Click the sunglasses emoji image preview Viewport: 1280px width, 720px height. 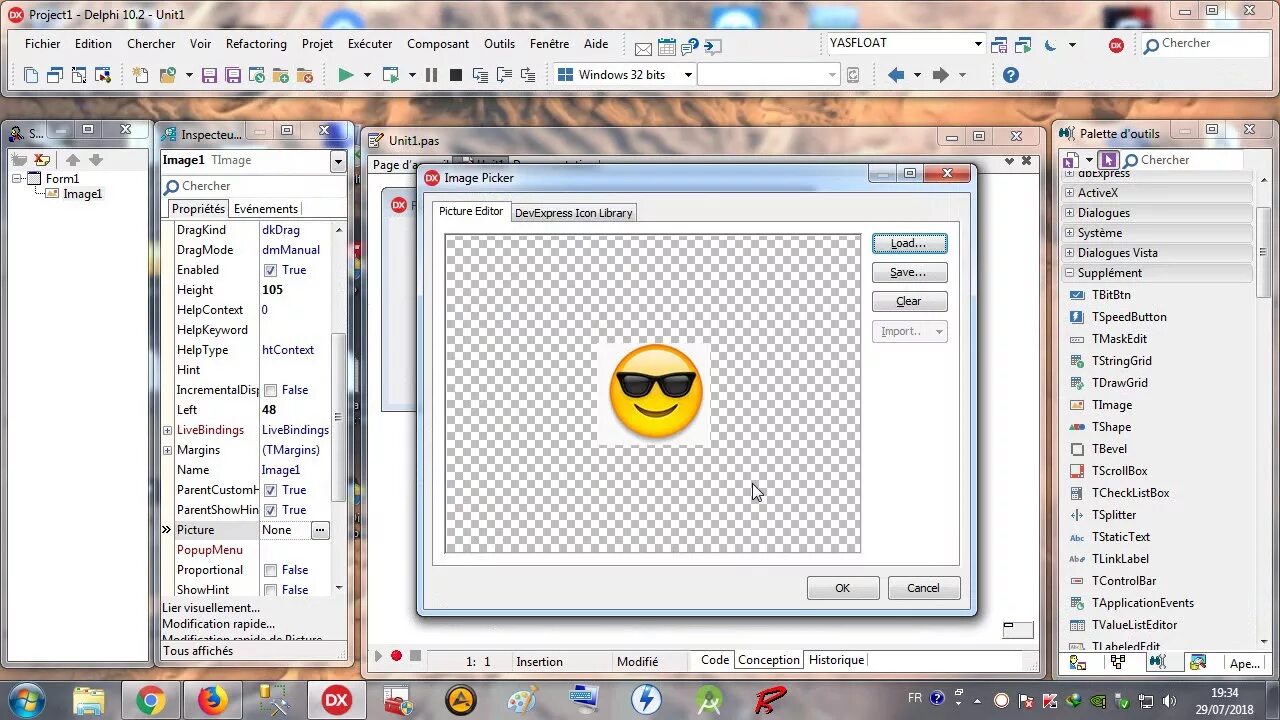pos(656,392)
